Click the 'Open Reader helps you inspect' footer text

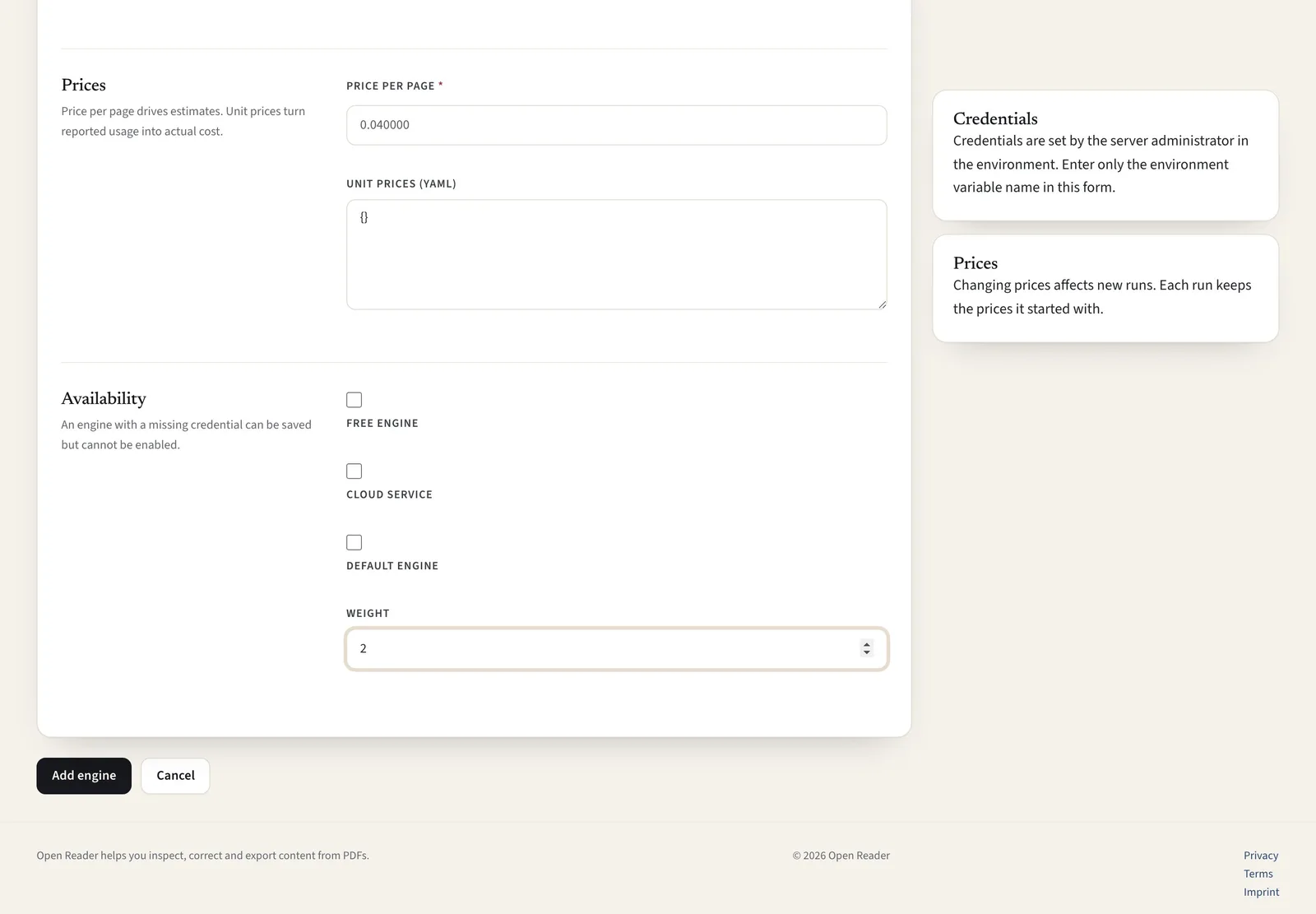[x=202, y=856]
